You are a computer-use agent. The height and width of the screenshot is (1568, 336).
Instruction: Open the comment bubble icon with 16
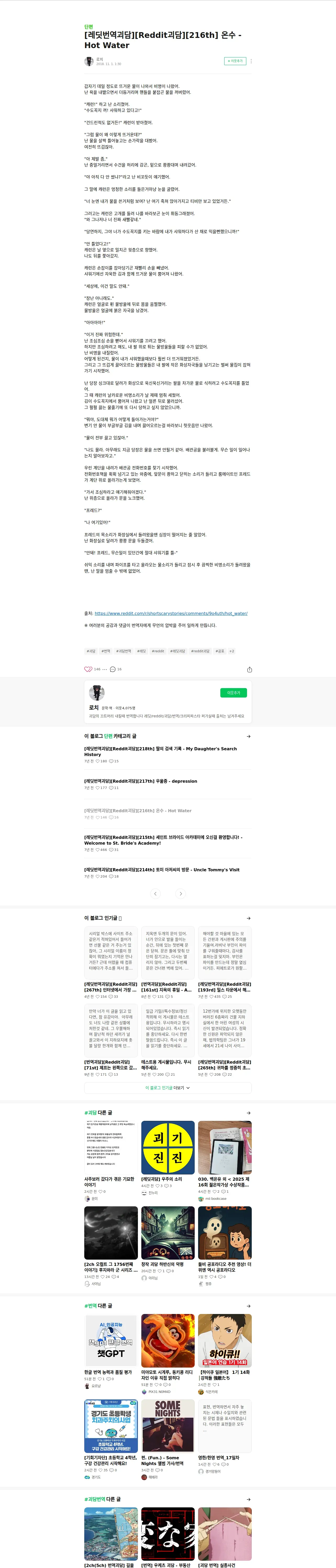coord(112,669)
